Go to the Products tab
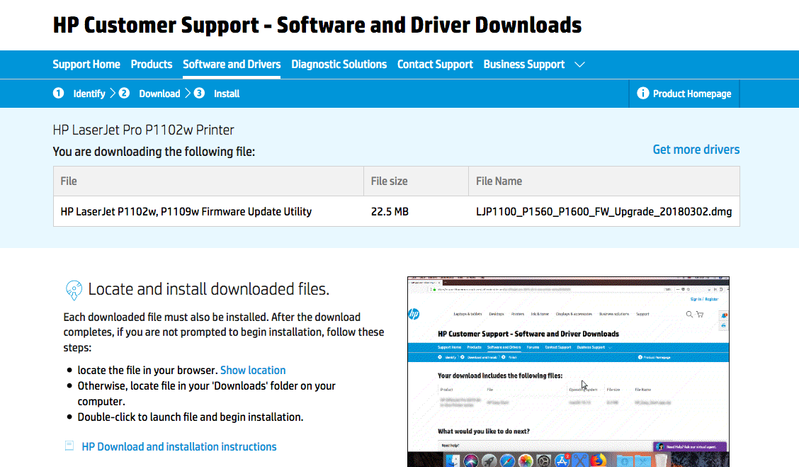This screenshot has height=467, width=799. 151,65
